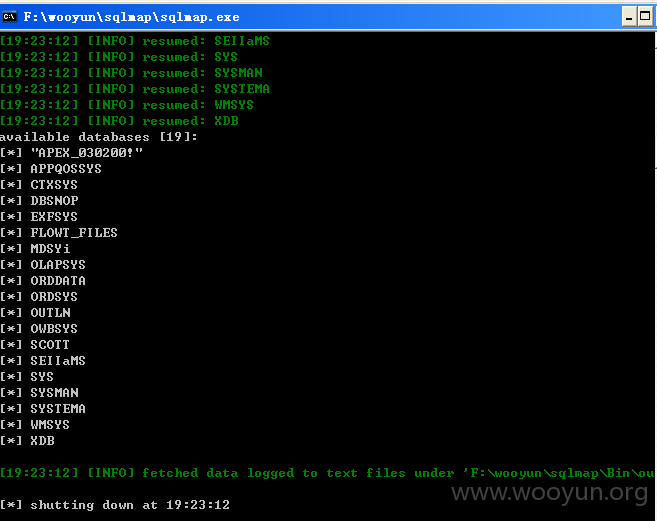This screenshot has height=521, width=657.
Task: Click the log line 'resumed: SYSMAN'
Action: [131, 73]
